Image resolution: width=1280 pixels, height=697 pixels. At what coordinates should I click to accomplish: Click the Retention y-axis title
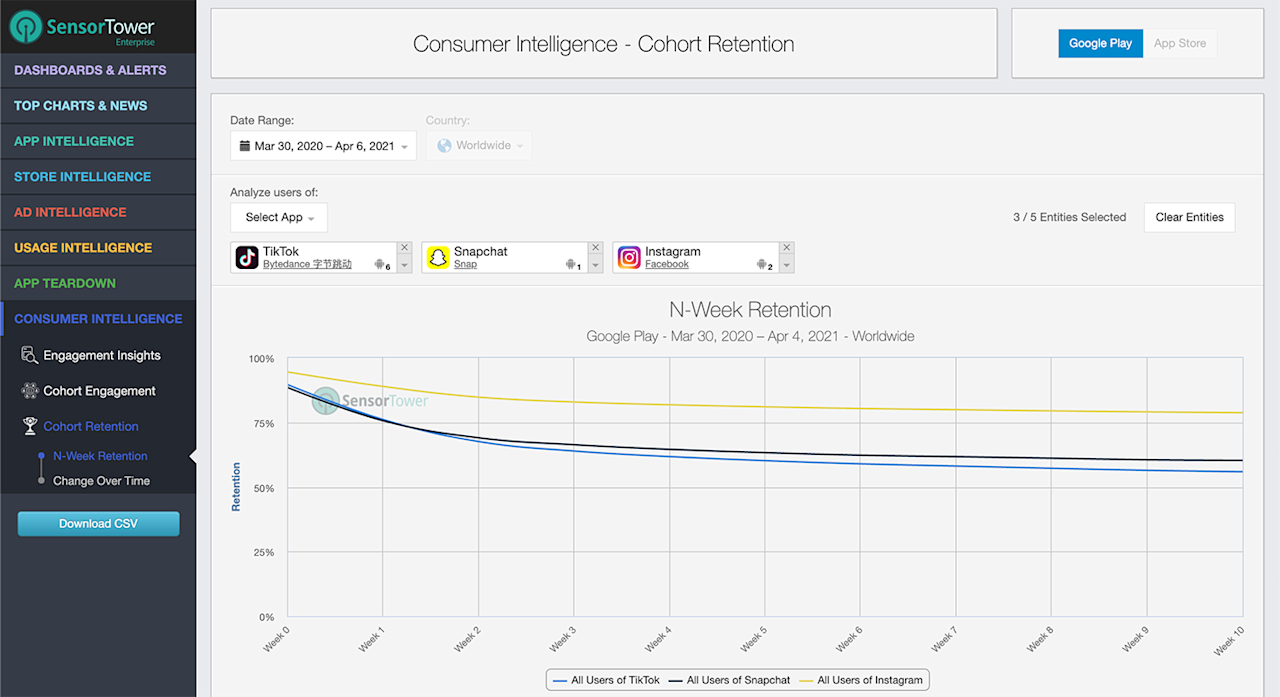(236, 487)
